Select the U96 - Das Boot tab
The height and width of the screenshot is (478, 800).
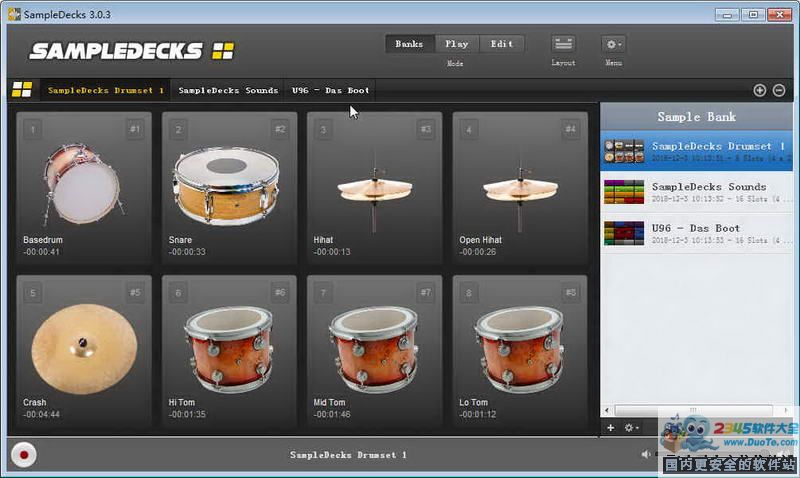tap(330, 90)
